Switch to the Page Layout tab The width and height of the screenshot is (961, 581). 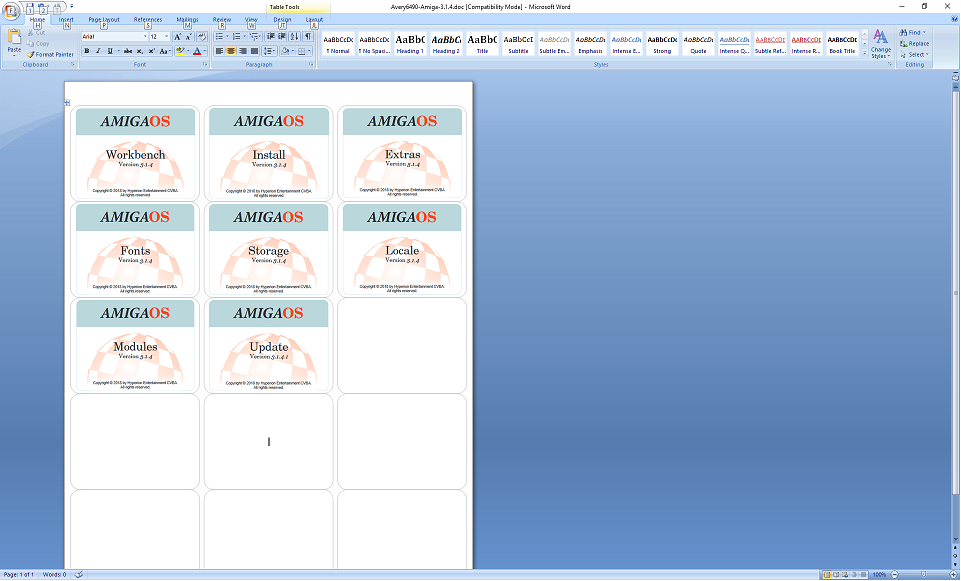click(x=103, y=19)
